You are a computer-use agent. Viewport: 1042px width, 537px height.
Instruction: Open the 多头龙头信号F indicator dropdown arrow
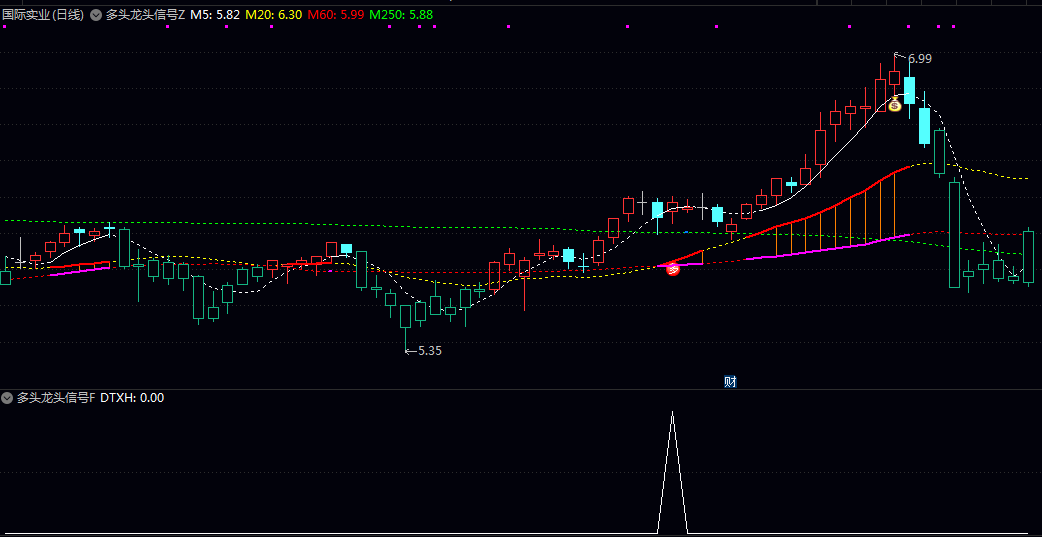pyautogui.click(x=8, y=398)
